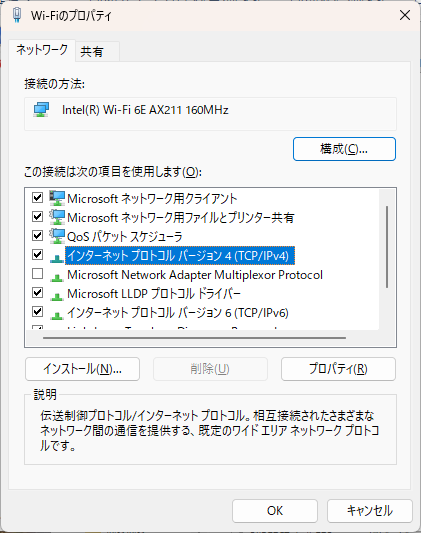Click the icon next to Microsoft ネットワーク用クライアント
421x533 pixels.
coord(57,198)
